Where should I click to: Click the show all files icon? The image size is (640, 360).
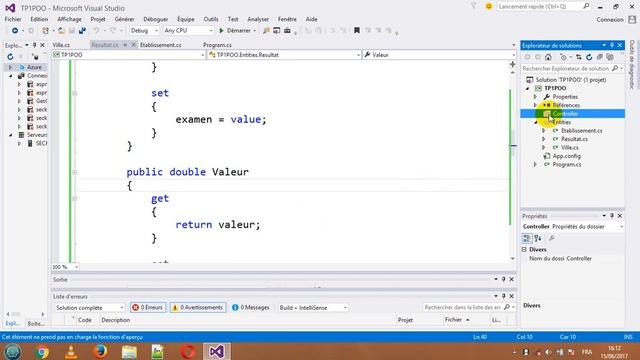pos(610,57)
